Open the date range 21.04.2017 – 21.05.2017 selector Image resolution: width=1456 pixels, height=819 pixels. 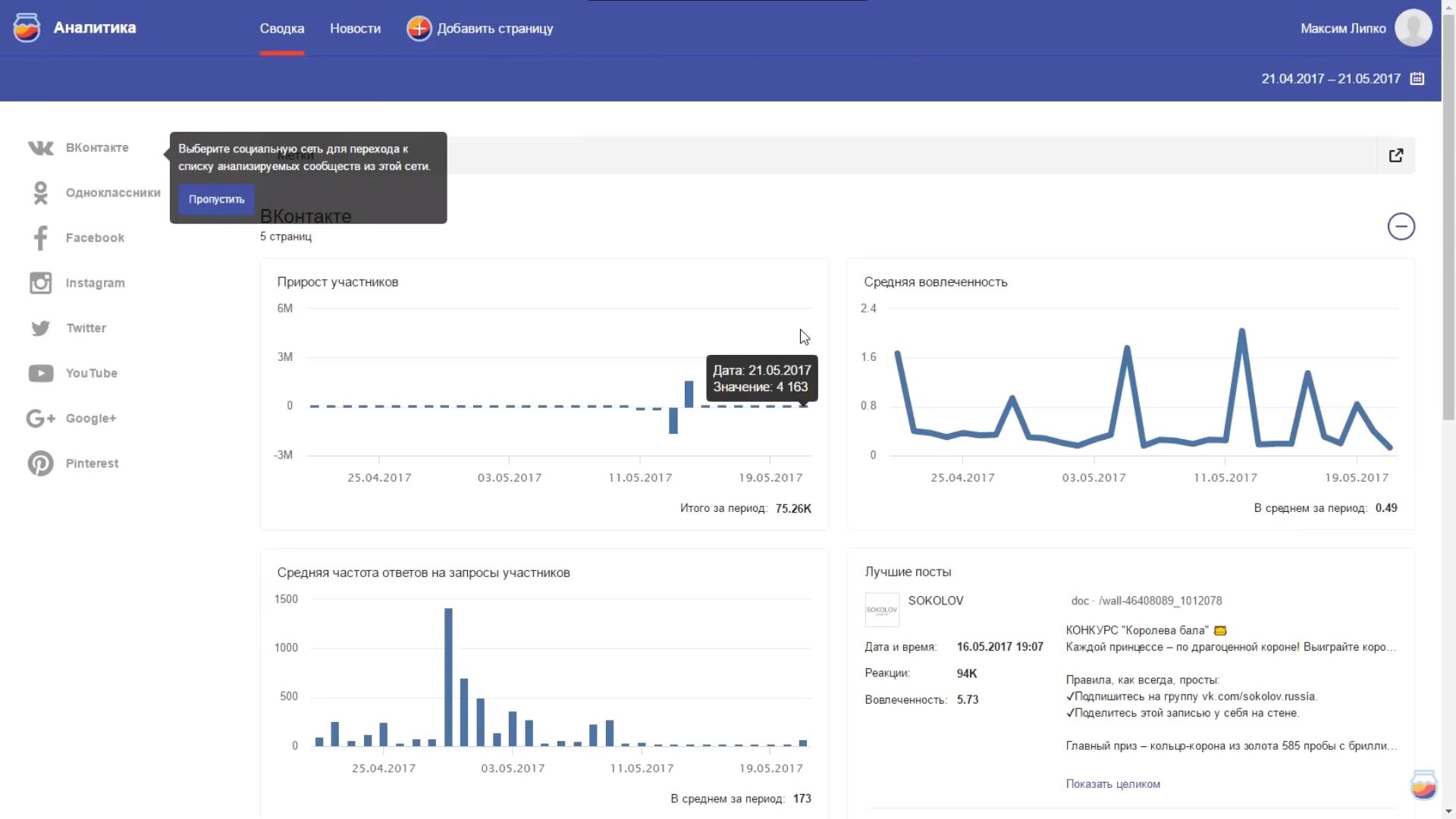pyautogui.click(x=1331, y=78)
